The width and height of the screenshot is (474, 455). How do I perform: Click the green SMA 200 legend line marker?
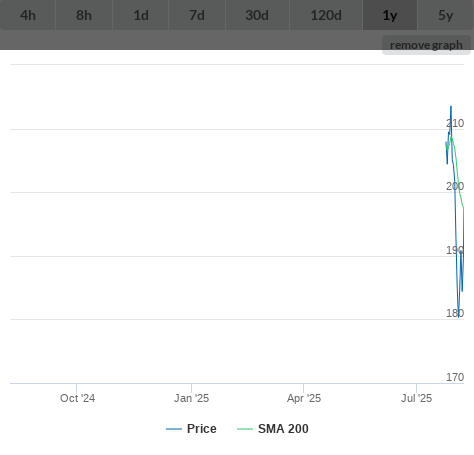pos(245,429)
